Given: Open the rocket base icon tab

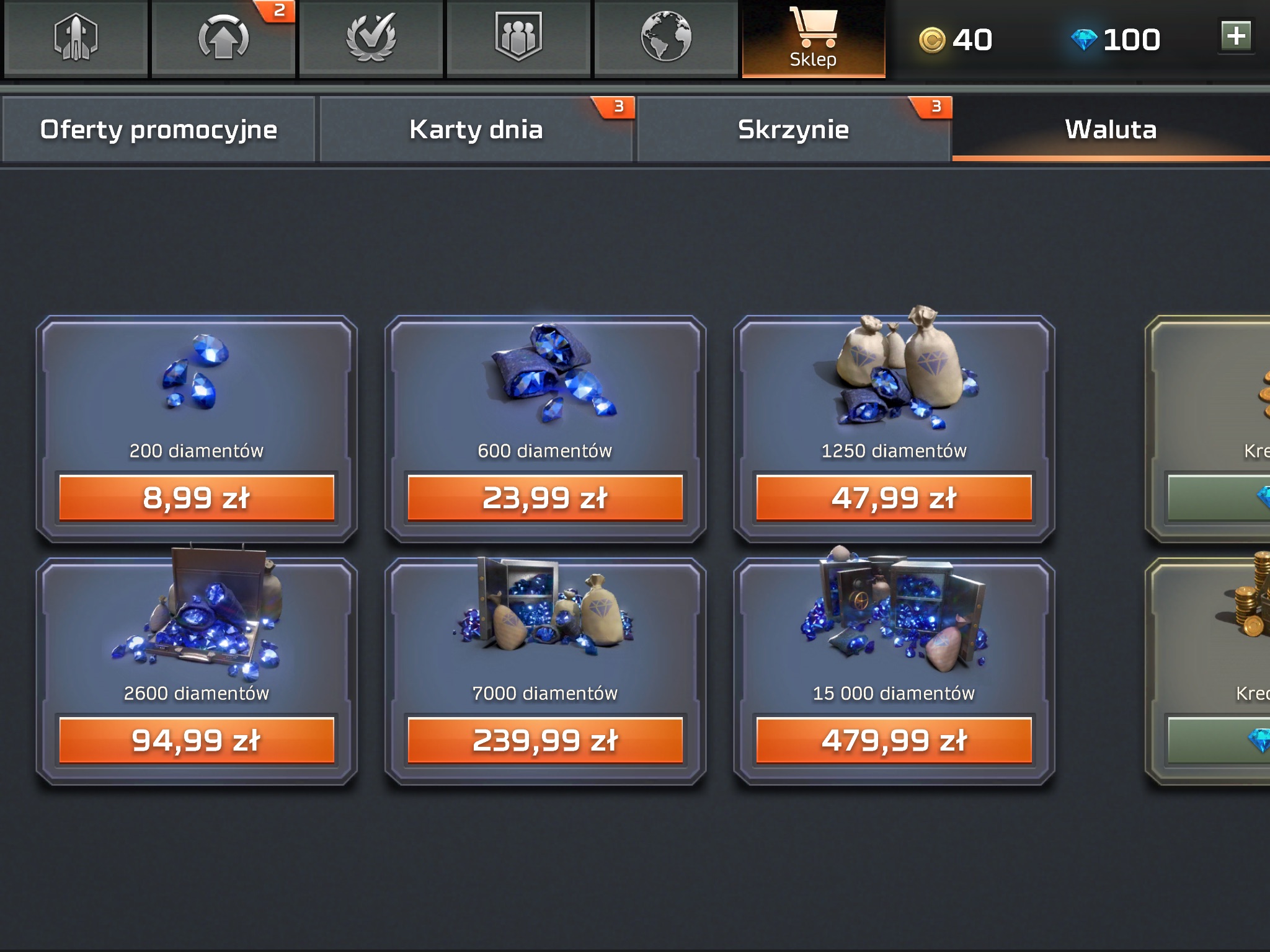Looking at the screenshot, I should pyautogui.click(x=76, y=38).
